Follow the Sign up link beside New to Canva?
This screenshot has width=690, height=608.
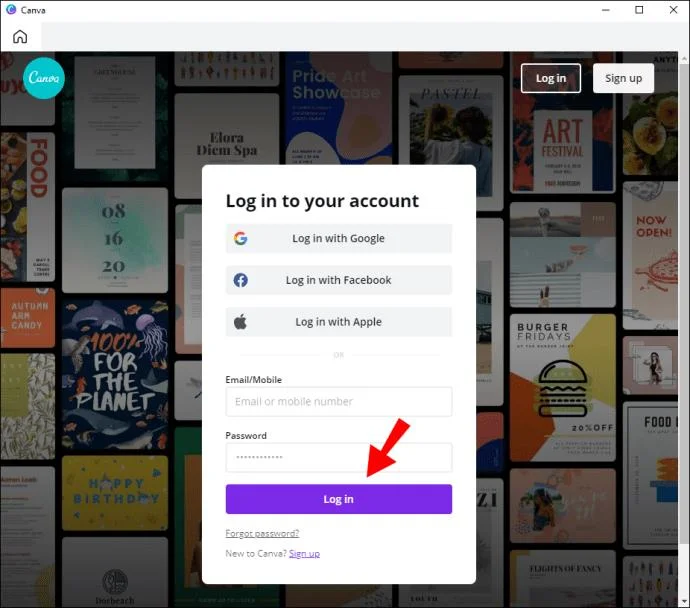point(304,553)
